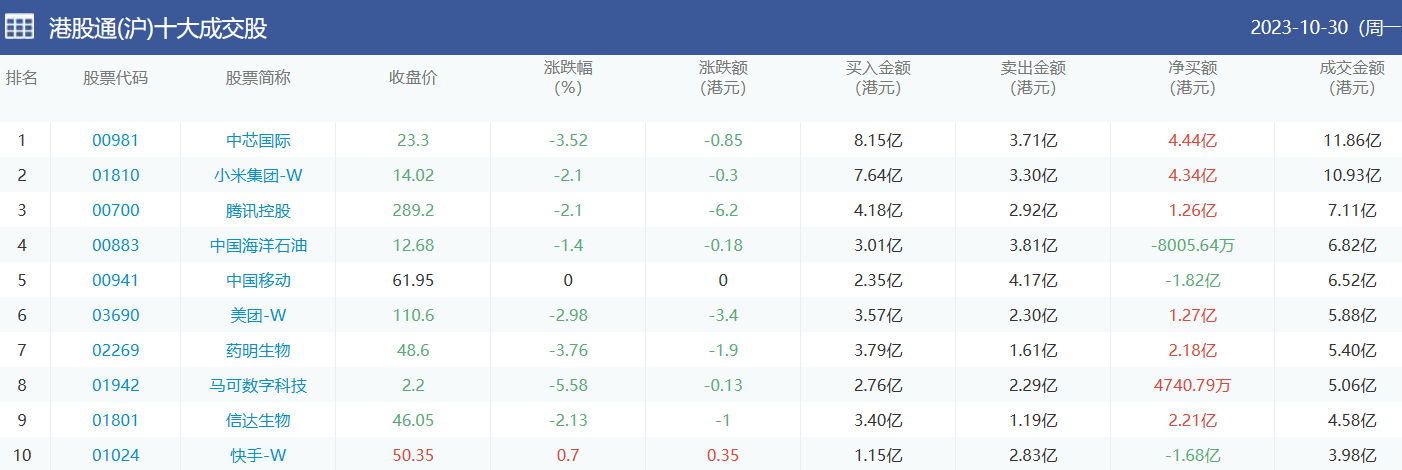The width and height of the screenshot is (1402, 470).
Task: Select 腾讯控股 stock link
Action: 258,211
